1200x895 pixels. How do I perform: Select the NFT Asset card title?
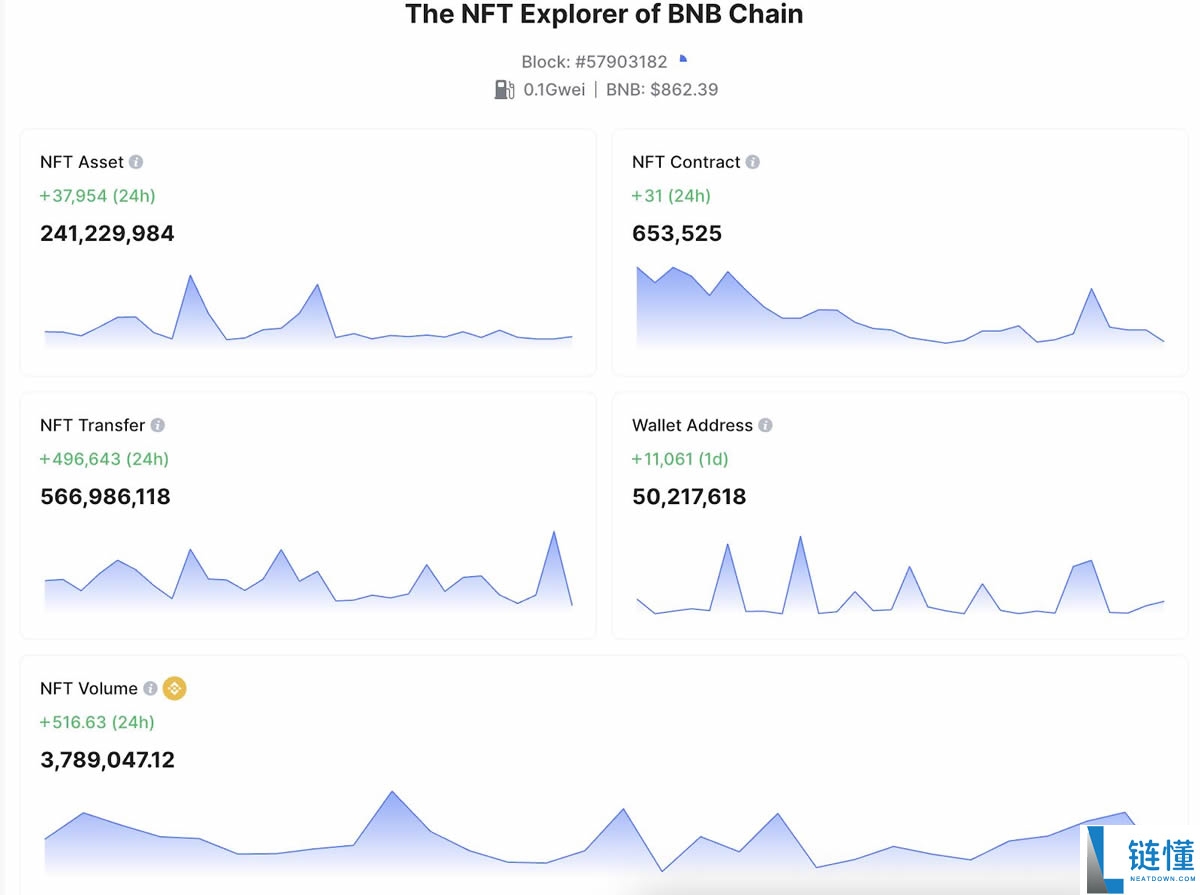pyautogui.click(x=80, y=161)
